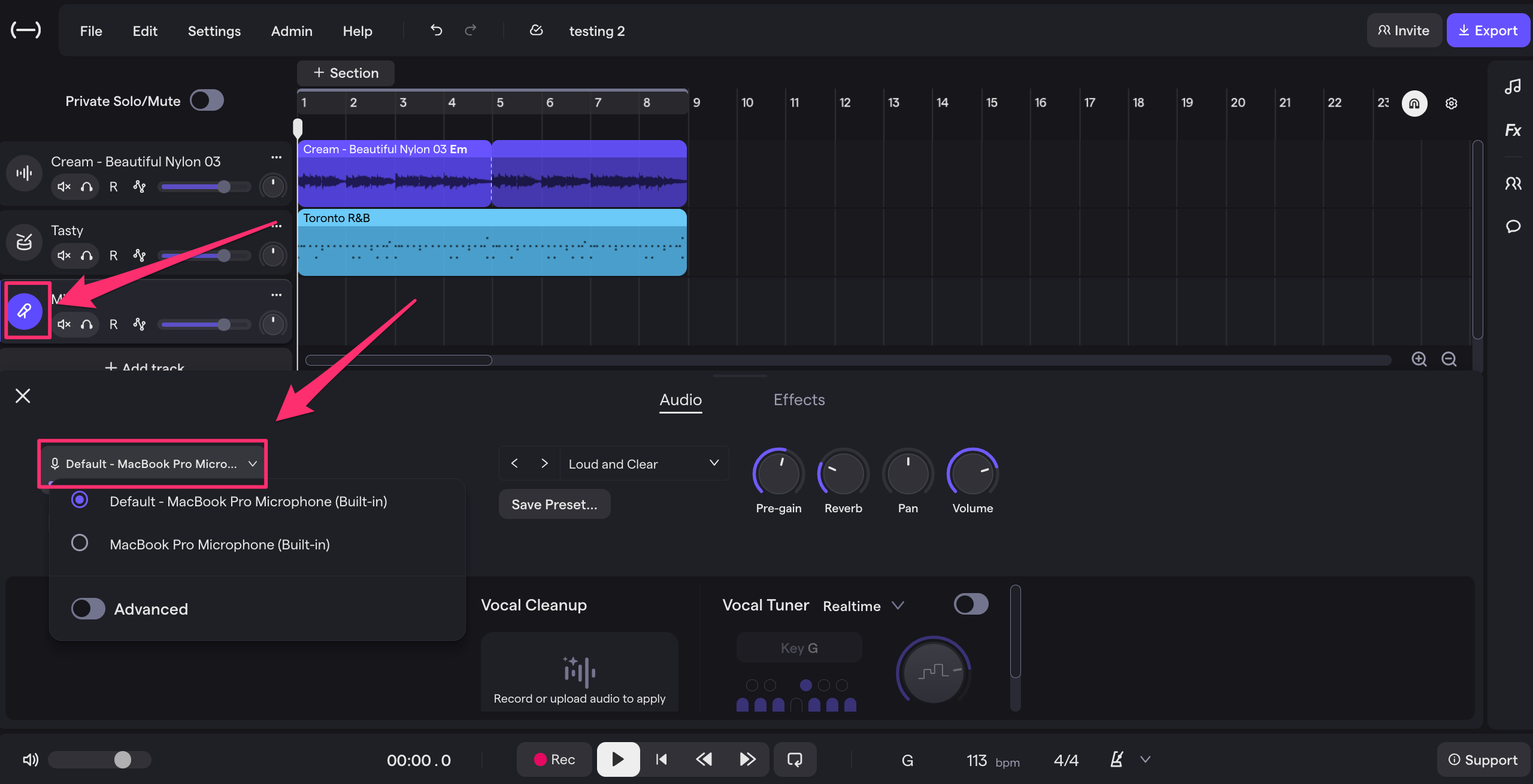Toggle Private Solo/Mute switch
Image resolution: width=1533 pixels, height=784 pixels.
[207, 101]
